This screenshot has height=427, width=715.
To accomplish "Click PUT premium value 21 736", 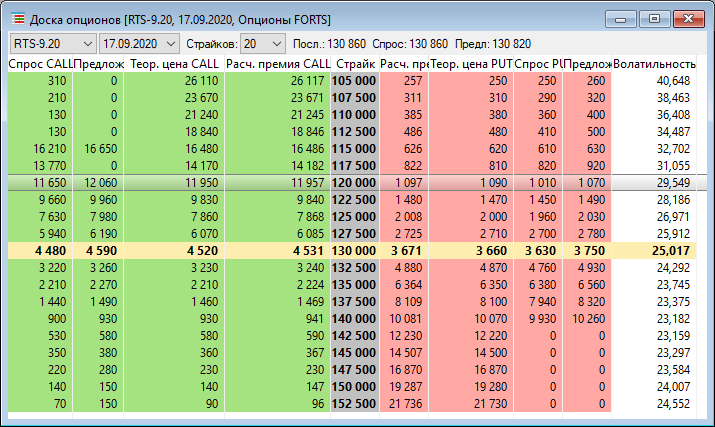I will click(405, 404).
